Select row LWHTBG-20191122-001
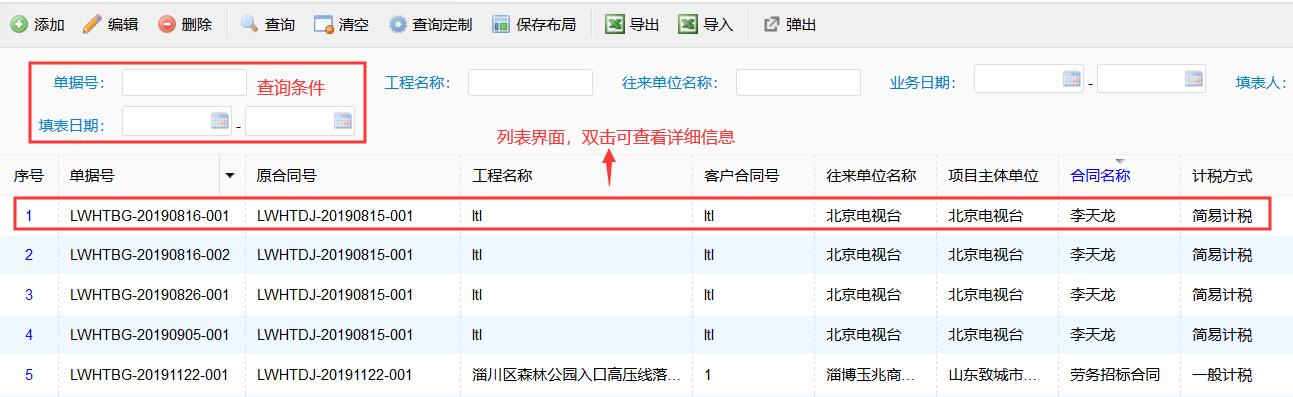Screen dimensions: 1293x397 [646, 375]
